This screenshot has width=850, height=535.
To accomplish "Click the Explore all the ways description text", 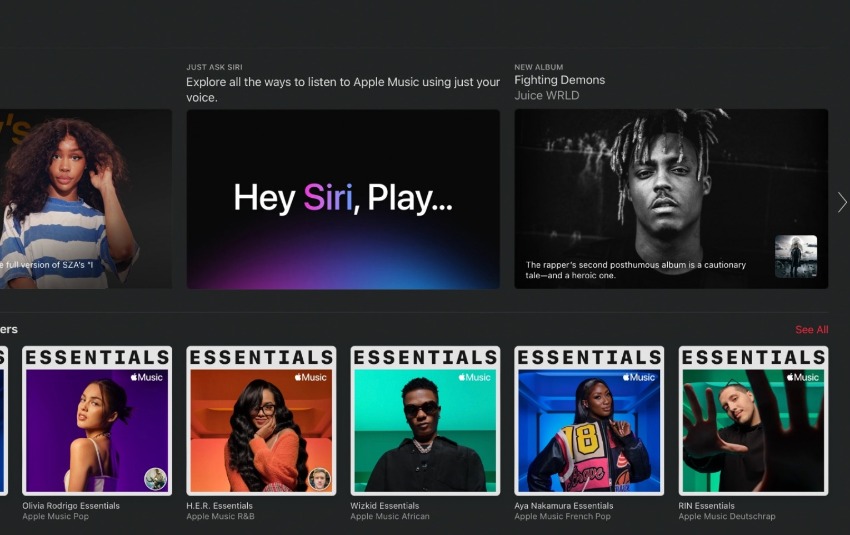I will (x=343, y=89).
